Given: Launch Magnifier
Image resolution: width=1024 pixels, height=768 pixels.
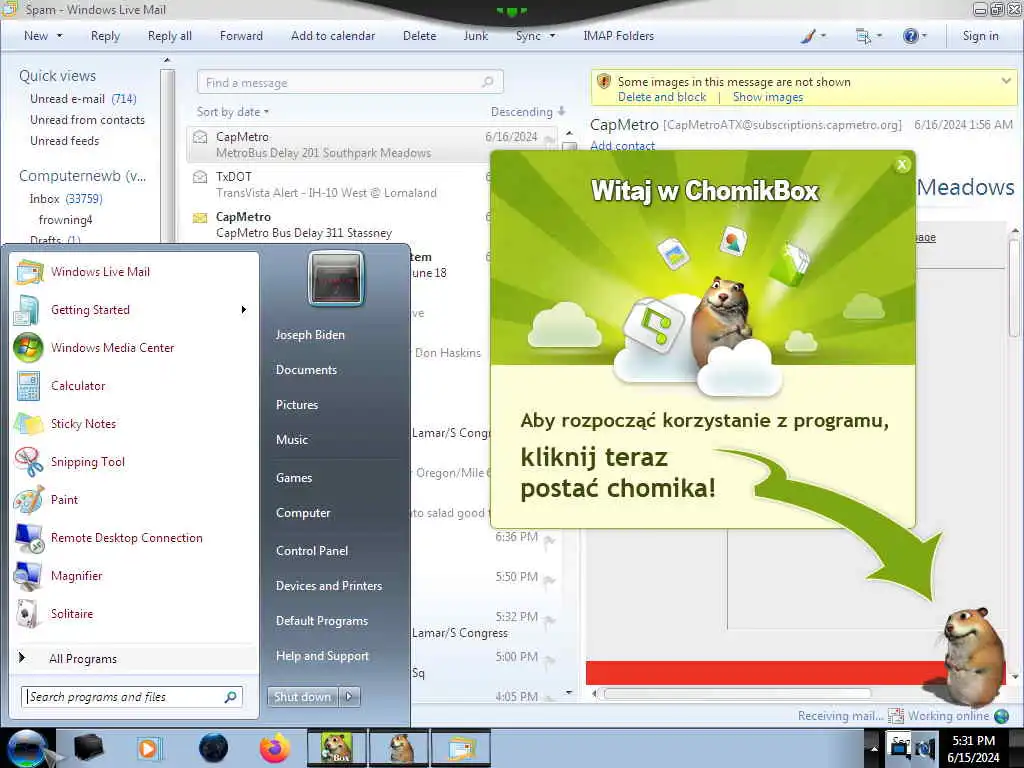Looking at the screenshot, I should point(76,575).
